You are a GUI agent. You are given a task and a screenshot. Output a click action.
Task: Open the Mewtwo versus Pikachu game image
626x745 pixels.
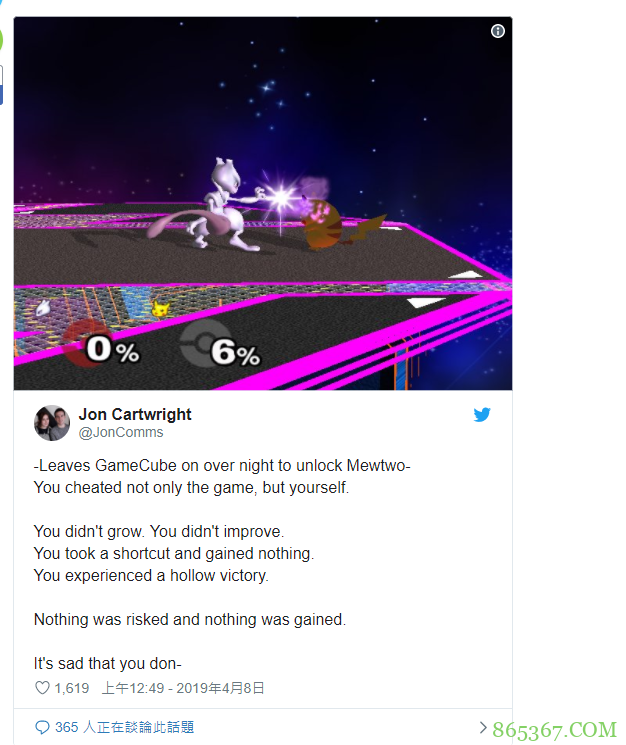tap(263, 203)
